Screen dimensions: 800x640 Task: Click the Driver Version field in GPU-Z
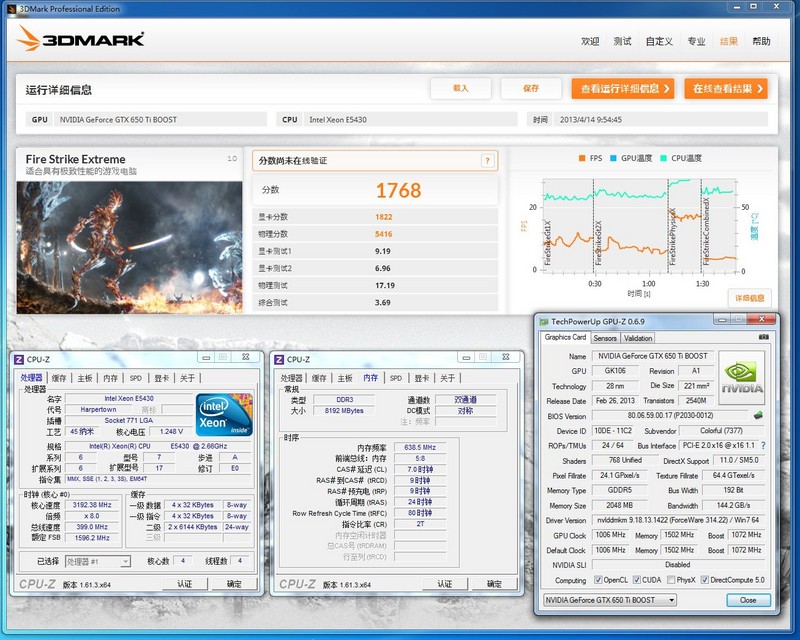pyautogui.click(x=678, y=520)
